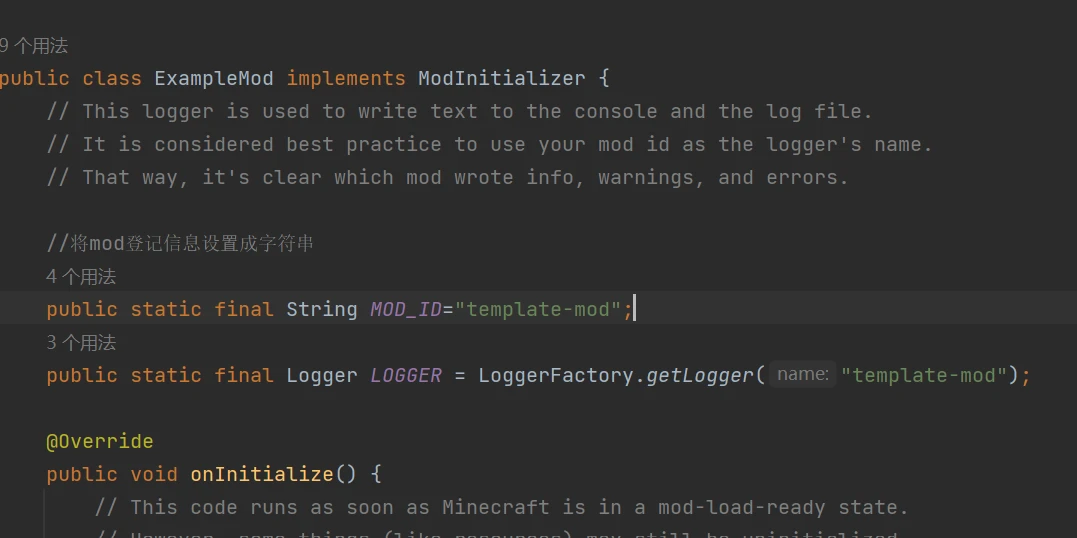The height and width of the screenshot is (538, 1077).
Task: Click the @Override annotation
Action: 100,441
